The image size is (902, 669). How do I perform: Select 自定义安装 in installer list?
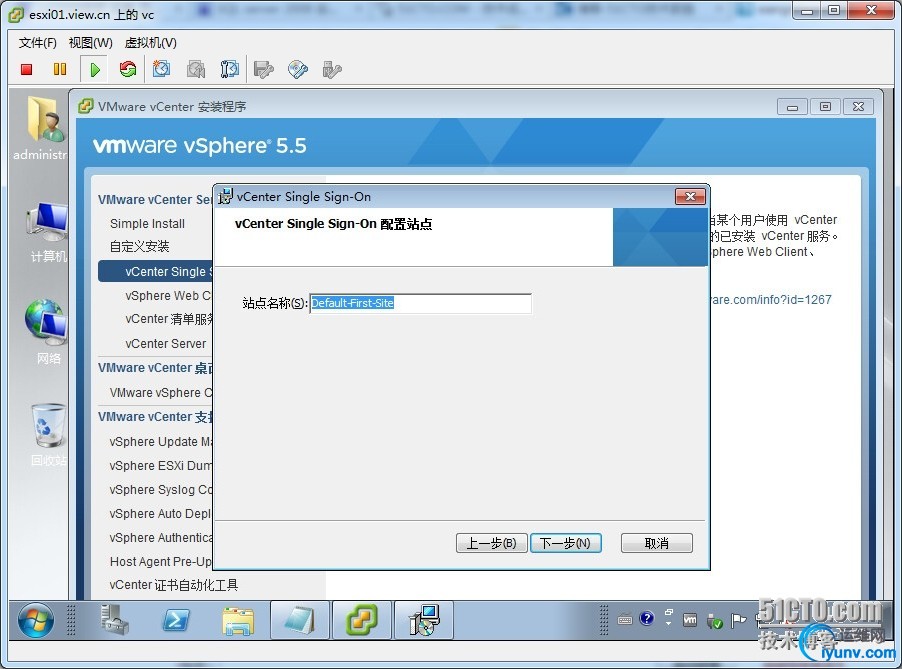140,247
